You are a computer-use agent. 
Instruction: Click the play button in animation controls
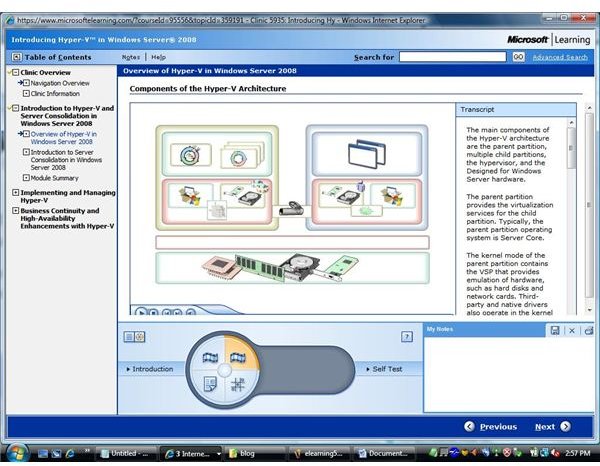coord(141,313)
